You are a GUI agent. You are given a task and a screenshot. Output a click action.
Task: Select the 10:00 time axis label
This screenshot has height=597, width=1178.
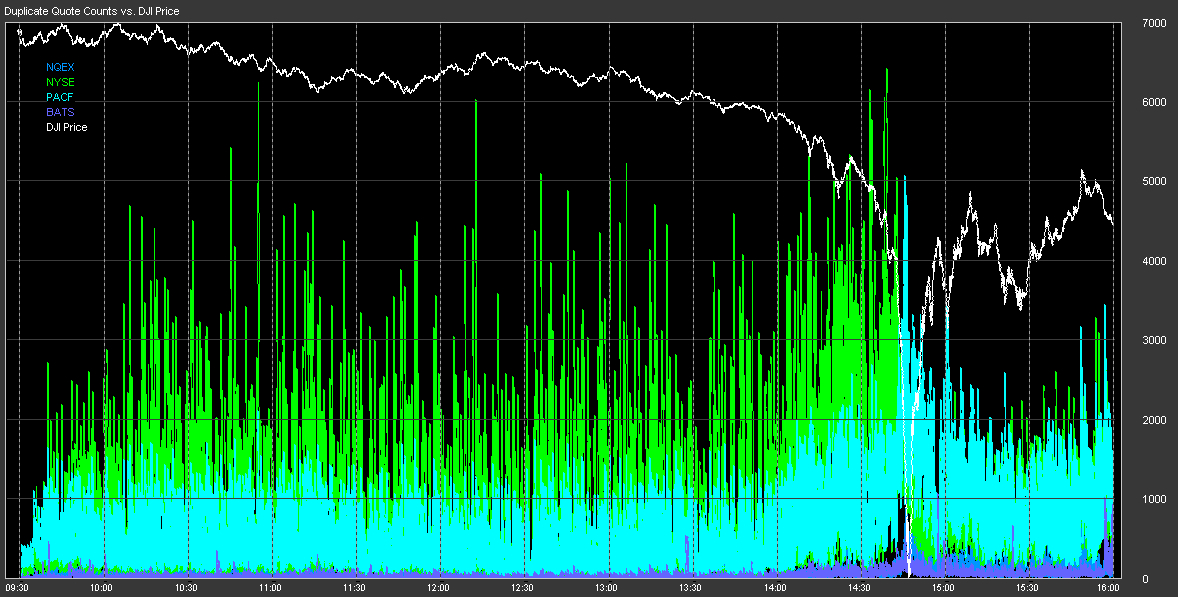pos(104,588)
